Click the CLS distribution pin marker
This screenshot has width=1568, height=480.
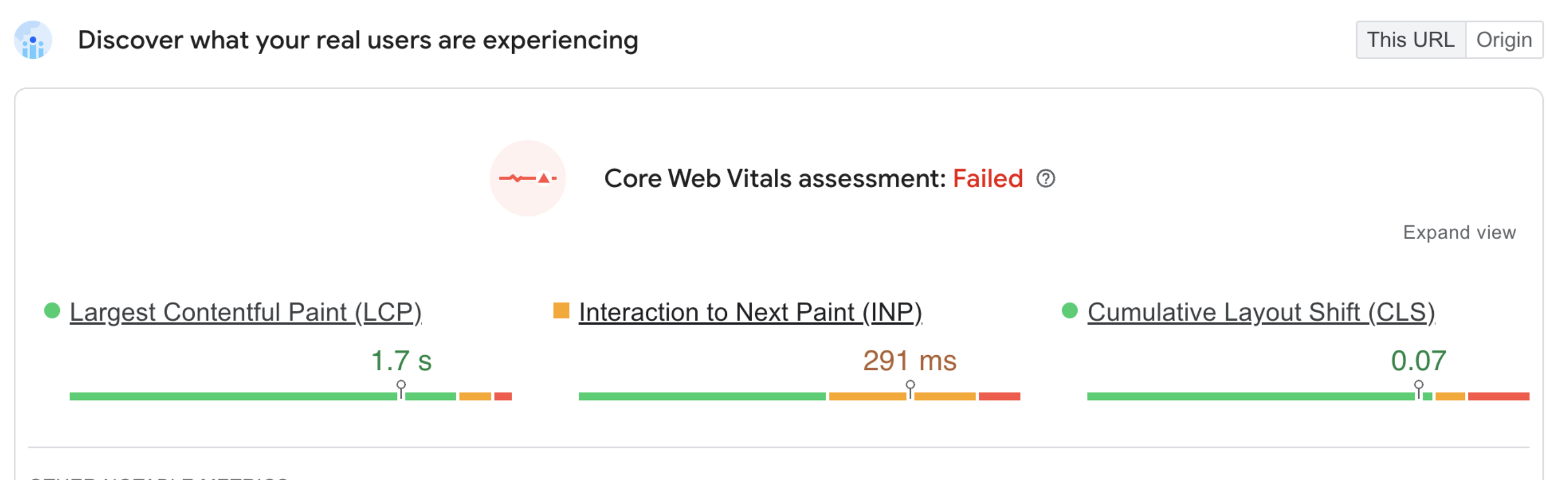1418,386
